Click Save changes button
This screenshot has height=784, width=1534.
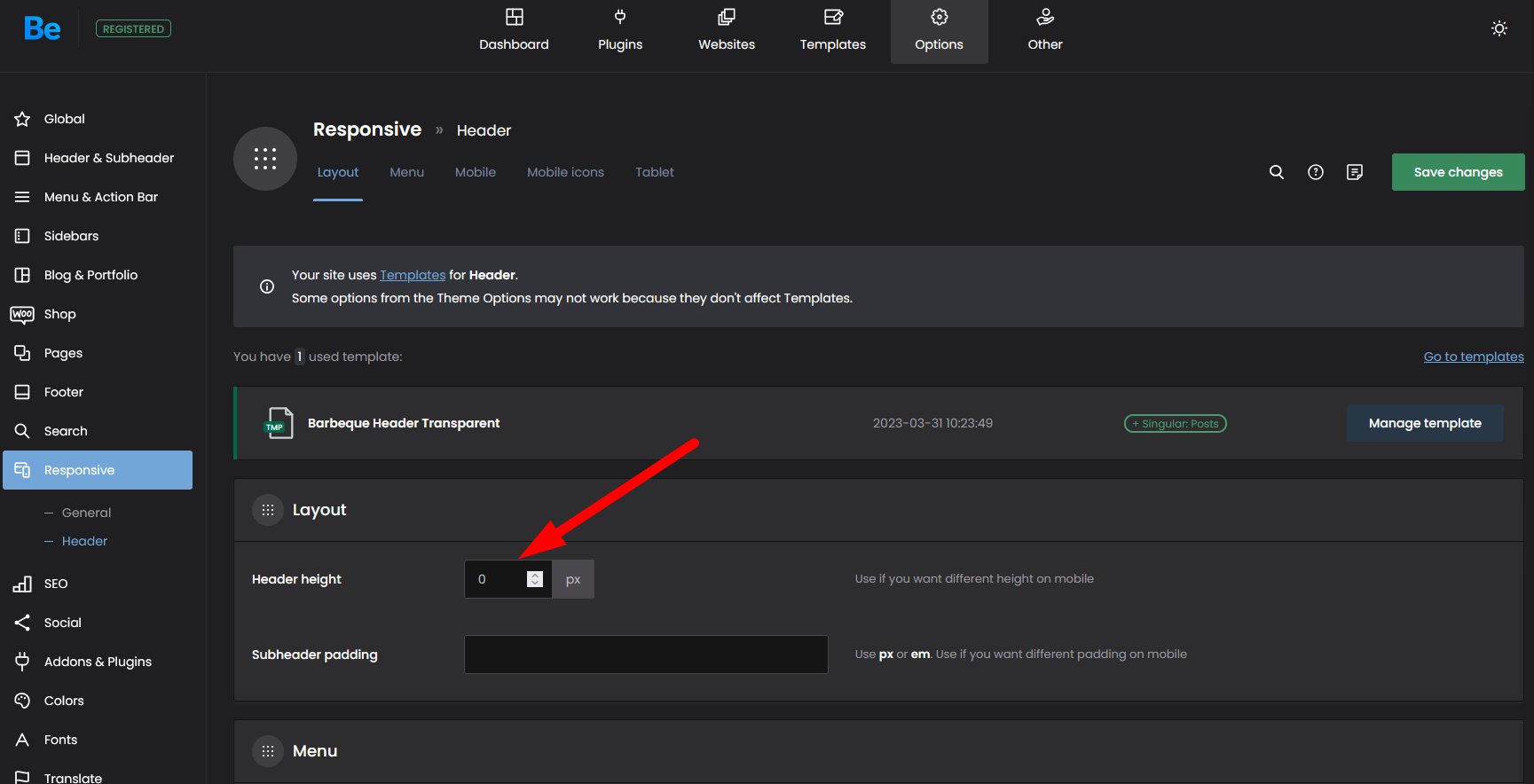click(x=1459, y=172)
